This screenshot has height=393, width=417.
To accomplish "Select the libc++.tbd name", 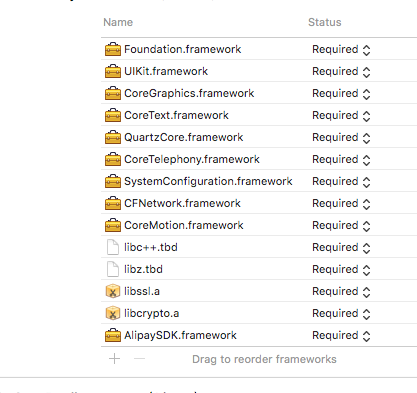I will click(x=151, y=247).
